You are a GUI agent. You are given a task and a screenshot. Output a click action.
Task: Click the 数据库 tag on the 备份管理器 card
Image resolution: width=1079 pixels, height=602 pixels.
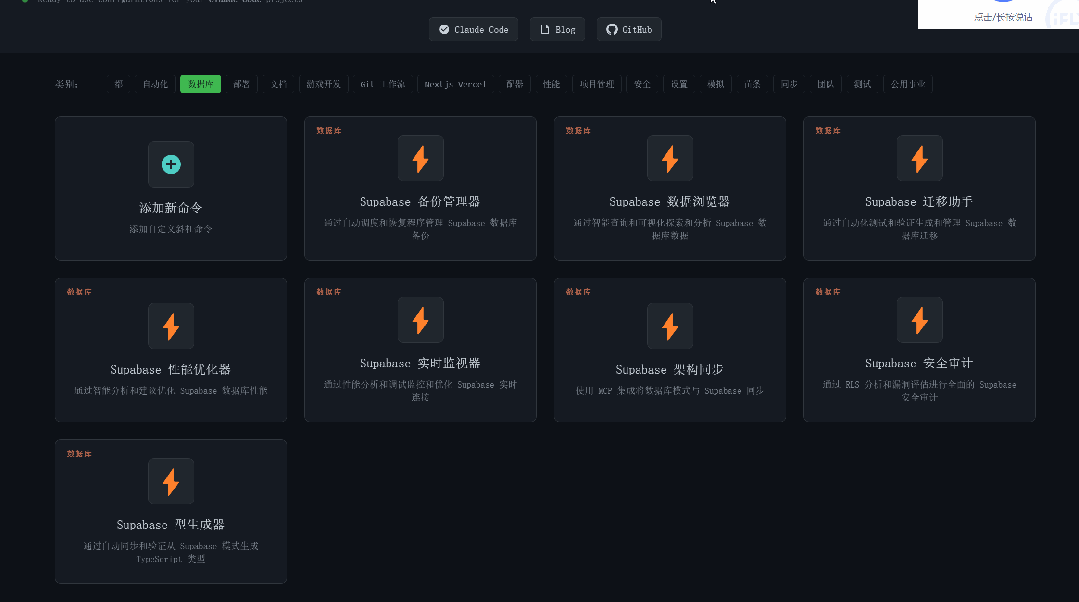329,131
